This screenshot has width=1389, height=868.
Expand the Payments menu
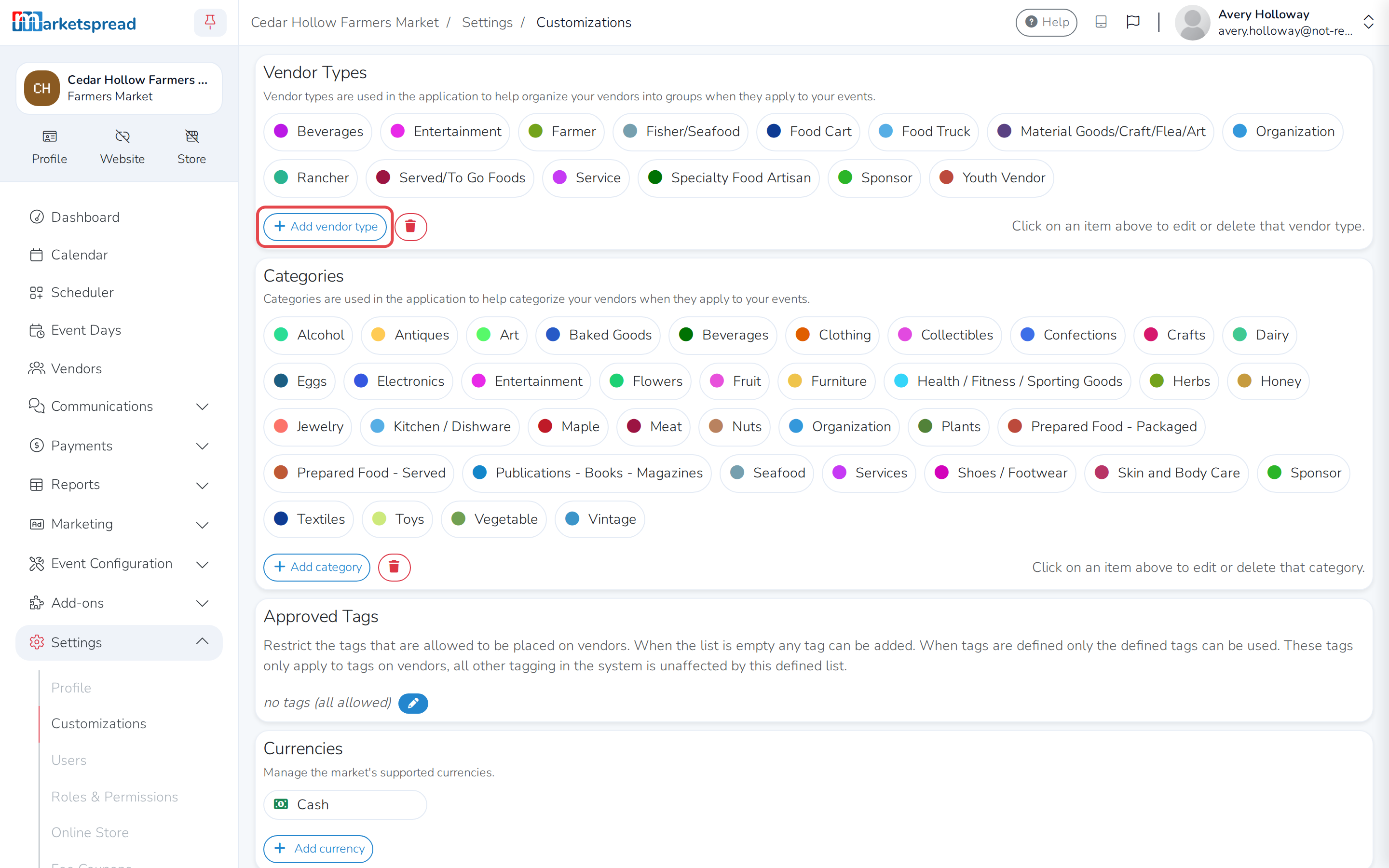(119, 446)
